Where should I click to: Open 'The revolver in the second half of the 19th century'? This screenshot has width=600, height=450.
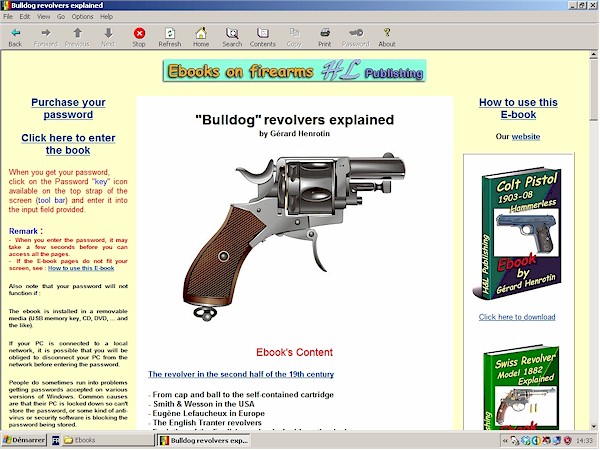click(x=241, y=374)
